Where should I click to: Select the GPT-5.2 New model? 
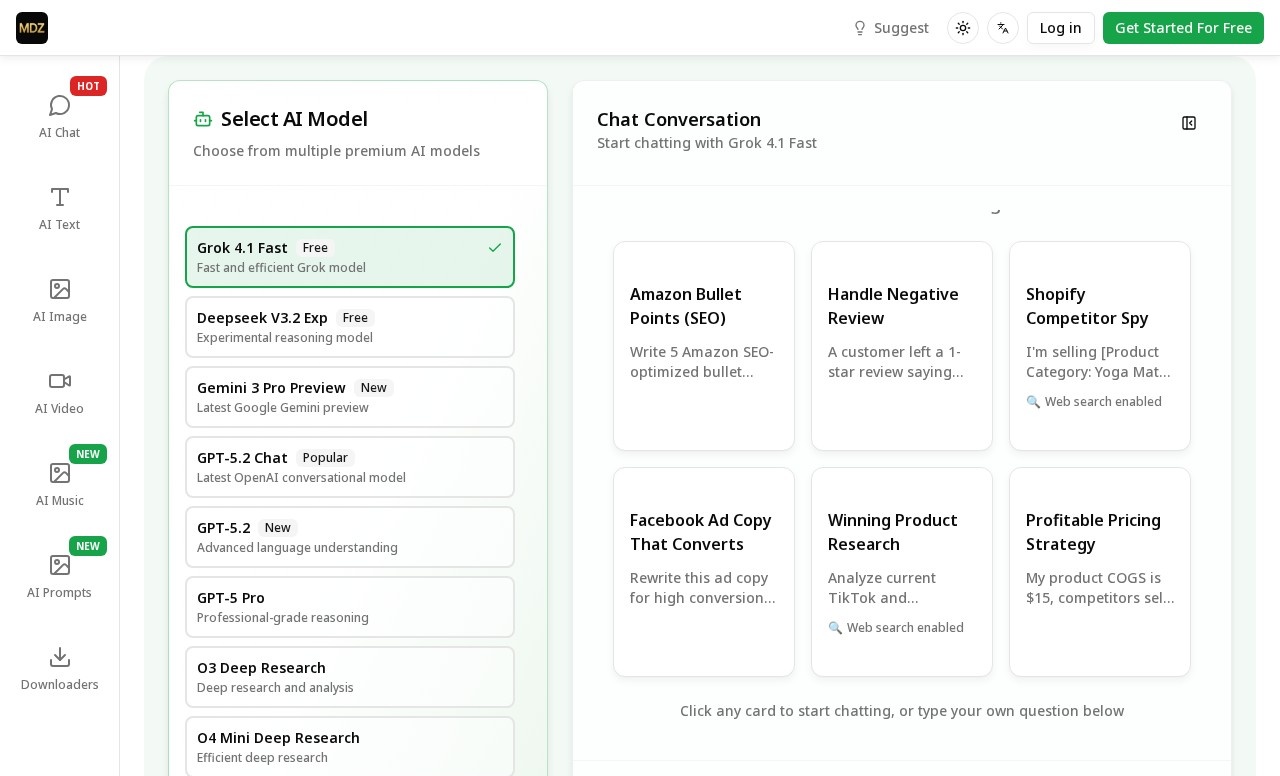(350, 537)
